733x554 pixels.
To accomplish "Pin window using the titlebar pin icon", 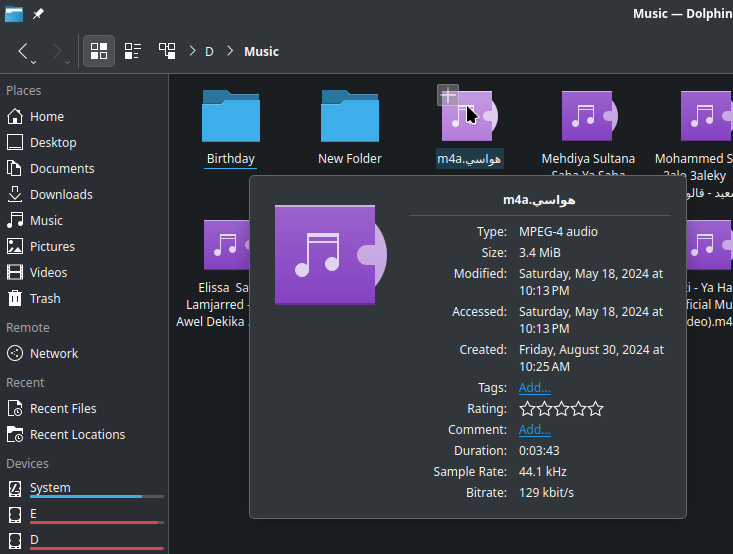I will tap(38, 14).
